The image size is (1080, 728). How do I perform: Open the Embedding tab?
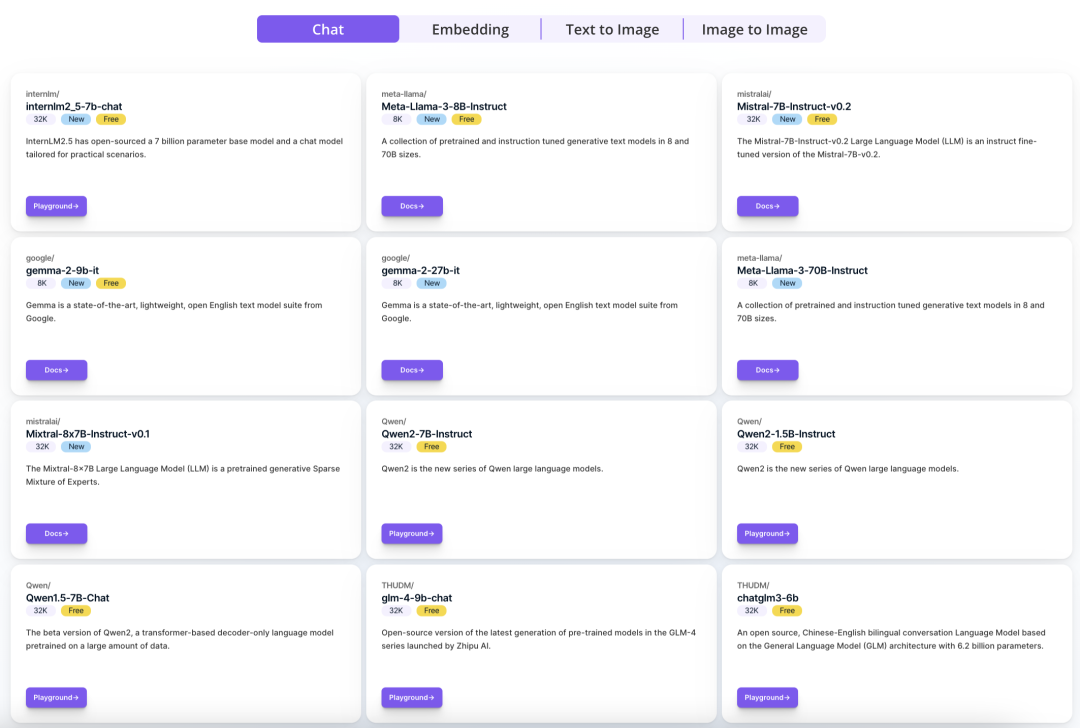470,29
